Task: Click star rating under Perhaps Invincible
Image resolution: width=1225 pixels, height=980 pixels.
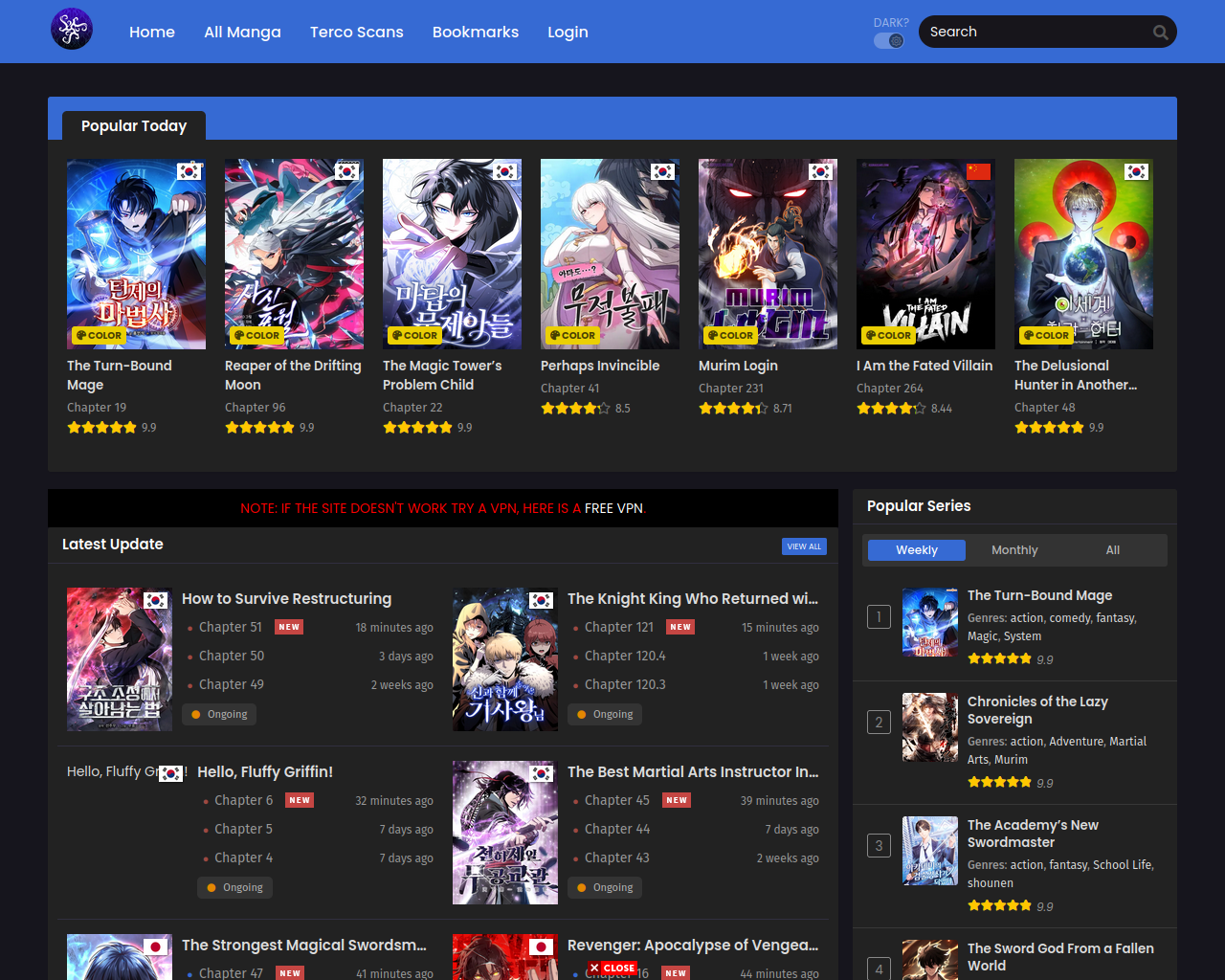Action: pyautogui.click(x=575, y=408)
